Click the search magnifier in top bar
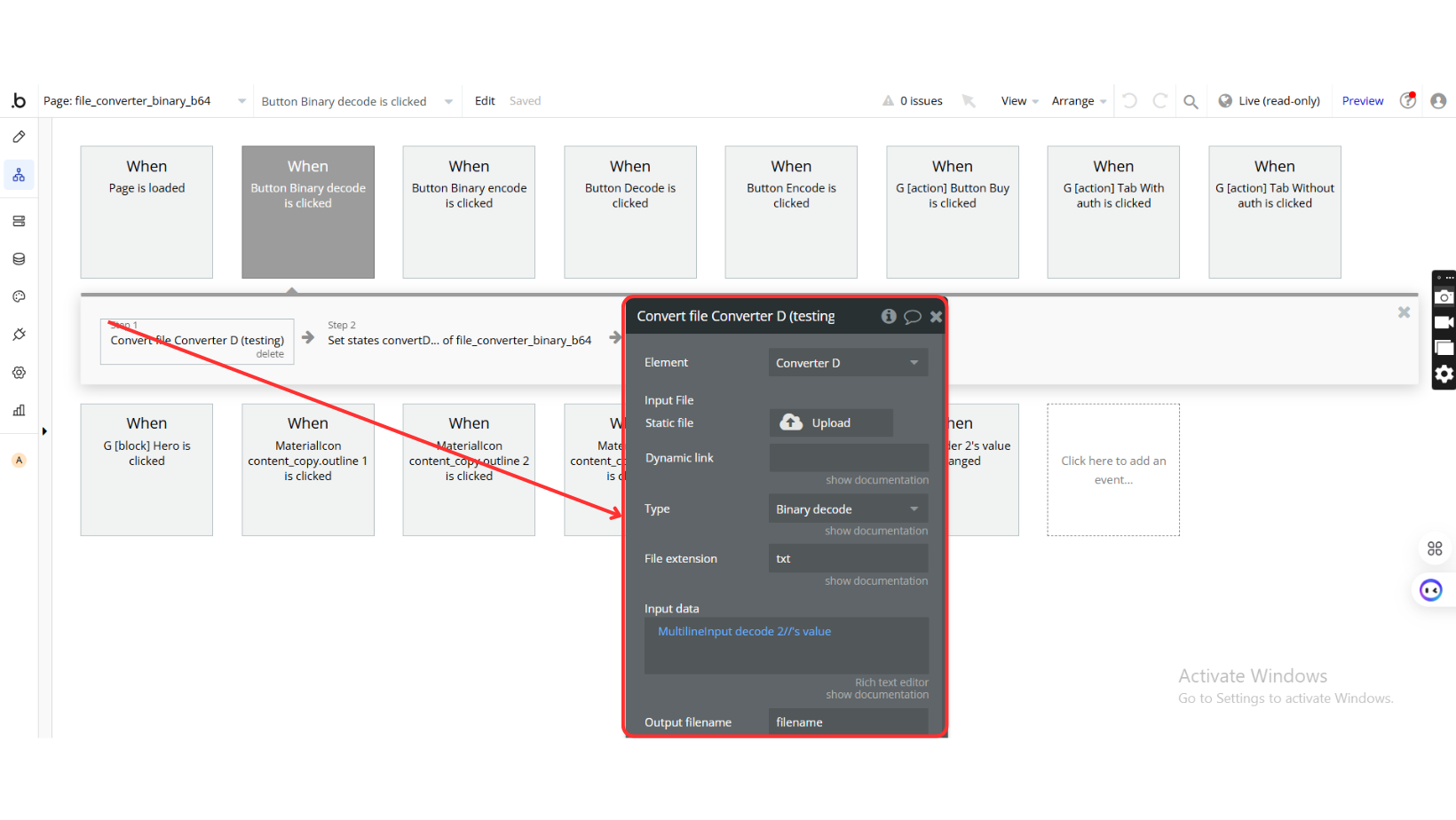Image resolution: width=1456 pixels, height=820 pixels. (x=1191, y=101)
